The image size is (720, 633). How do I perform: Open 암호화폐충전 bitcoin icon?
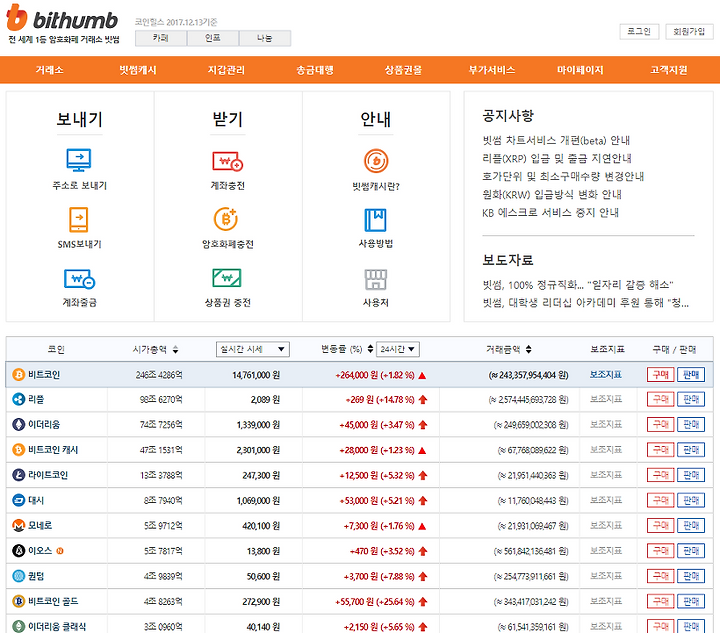pos(226,219)
